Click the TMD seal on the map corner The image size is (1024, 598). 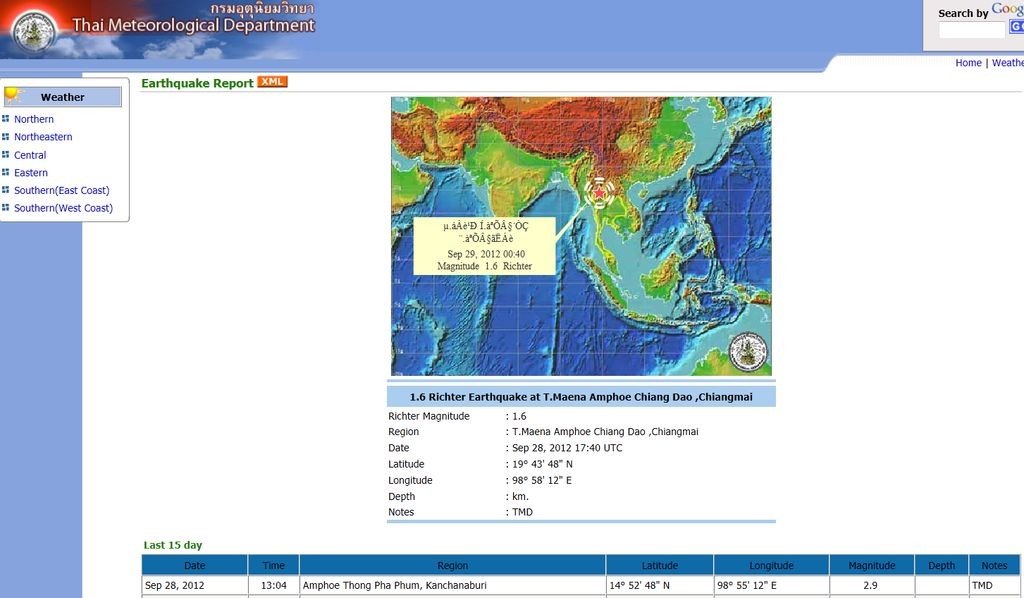point(747,352)
